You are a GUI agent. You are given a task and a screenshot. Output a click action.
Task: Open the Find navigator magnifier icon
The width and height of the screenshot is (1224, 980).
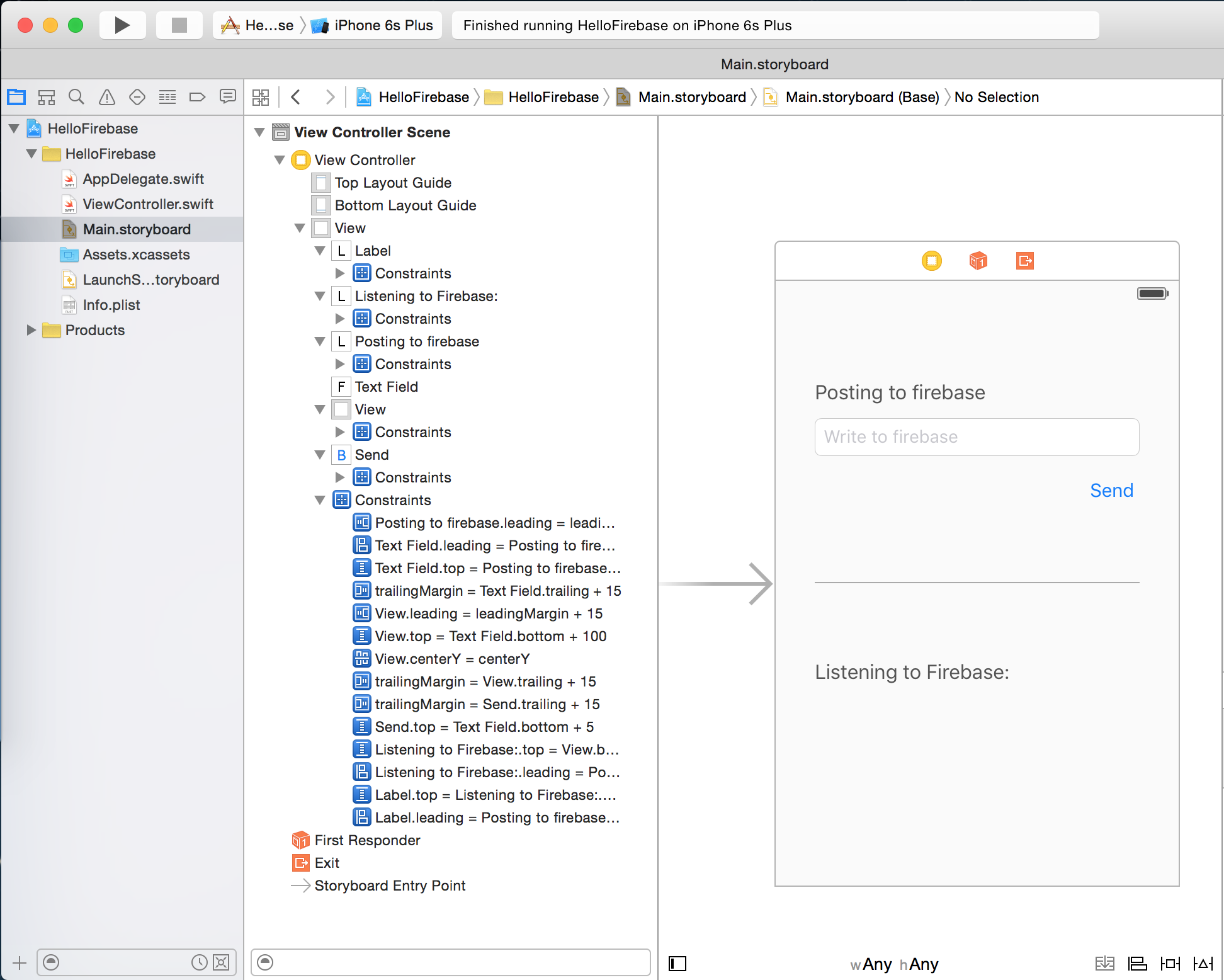click(x=77, y=97)
